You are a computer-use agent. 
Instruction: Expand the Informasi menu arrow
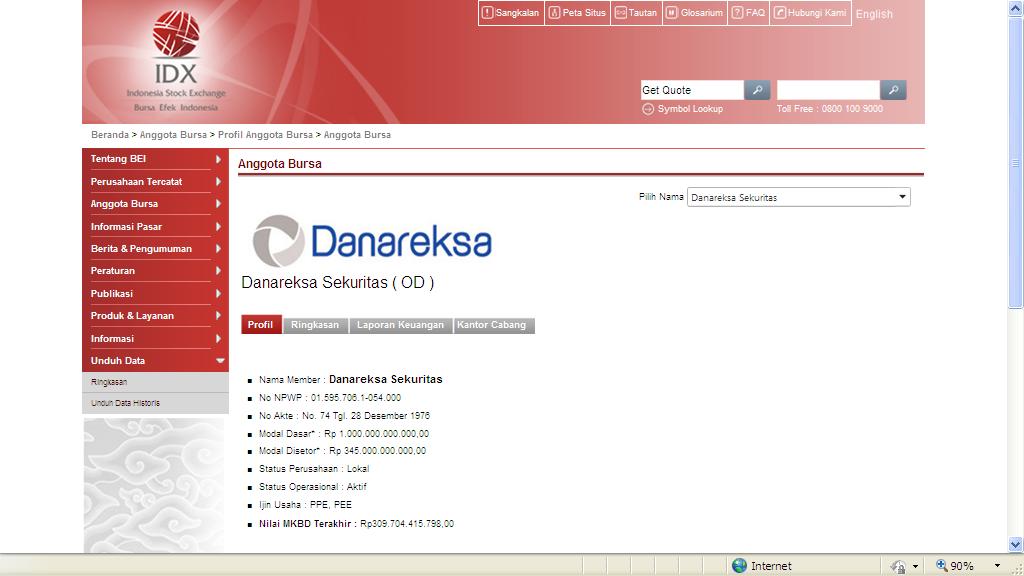pyautogui.click(x=218, y=338)
